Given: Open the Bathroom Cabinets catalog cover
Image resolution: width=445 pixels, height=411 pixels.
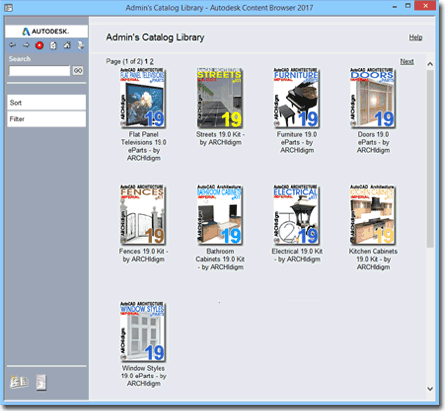Looking at the screenshot, I should [x=219, y=215].
